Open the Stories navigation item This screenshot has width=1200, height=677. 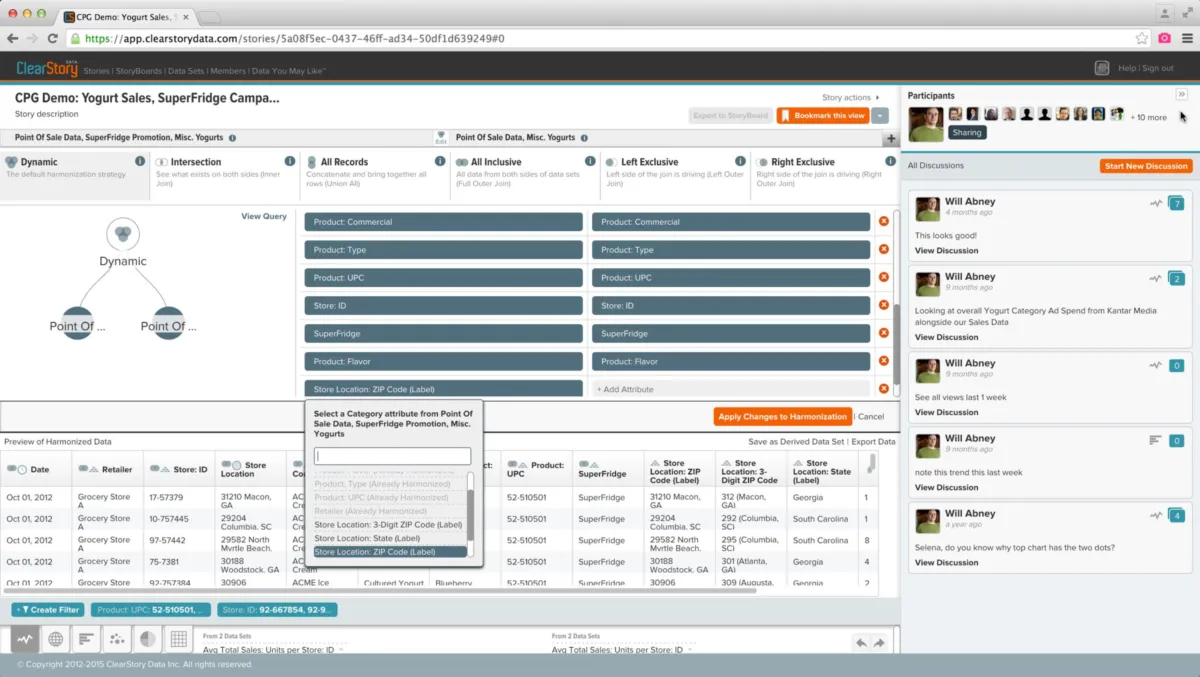click(96, 70)
